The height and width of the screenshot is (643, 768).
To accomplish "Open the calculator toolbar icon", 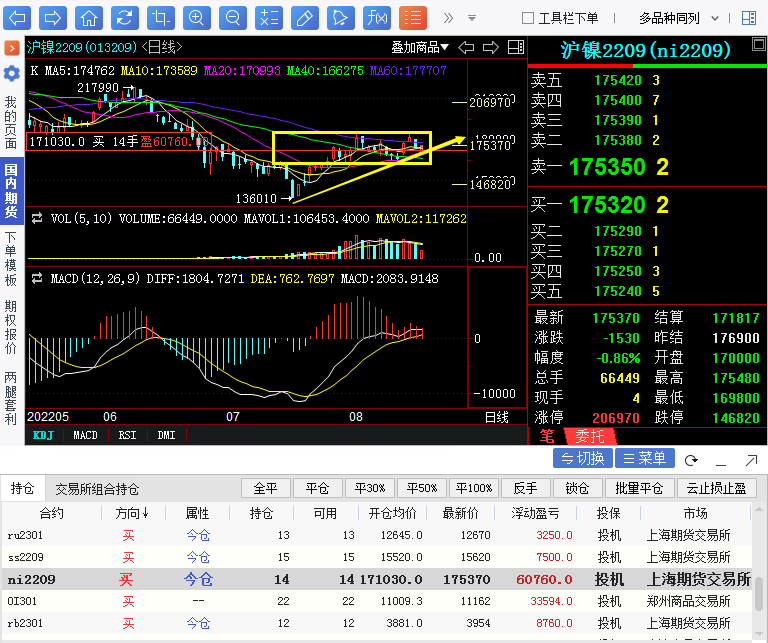I will 268,17.
